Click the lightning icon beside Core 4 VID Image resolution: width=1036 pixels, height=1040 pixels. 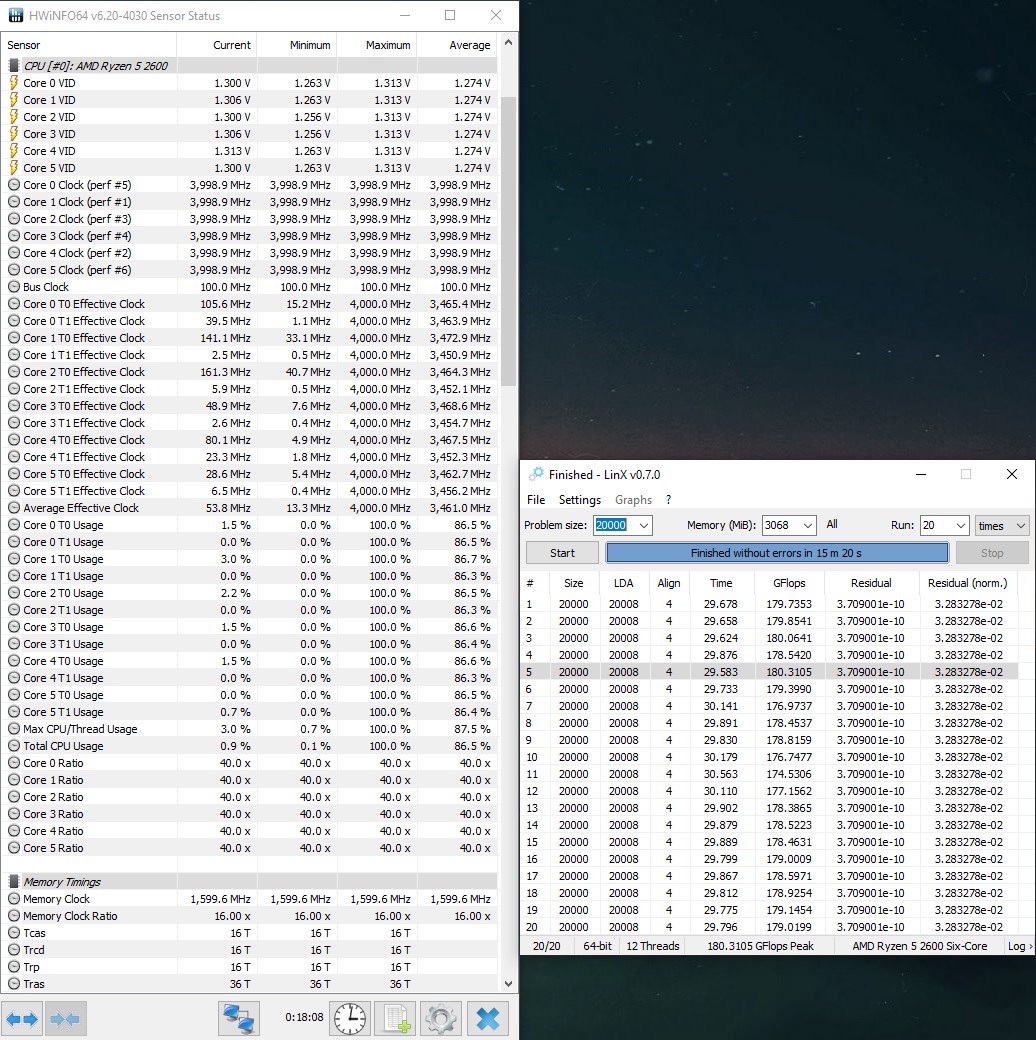13,151
